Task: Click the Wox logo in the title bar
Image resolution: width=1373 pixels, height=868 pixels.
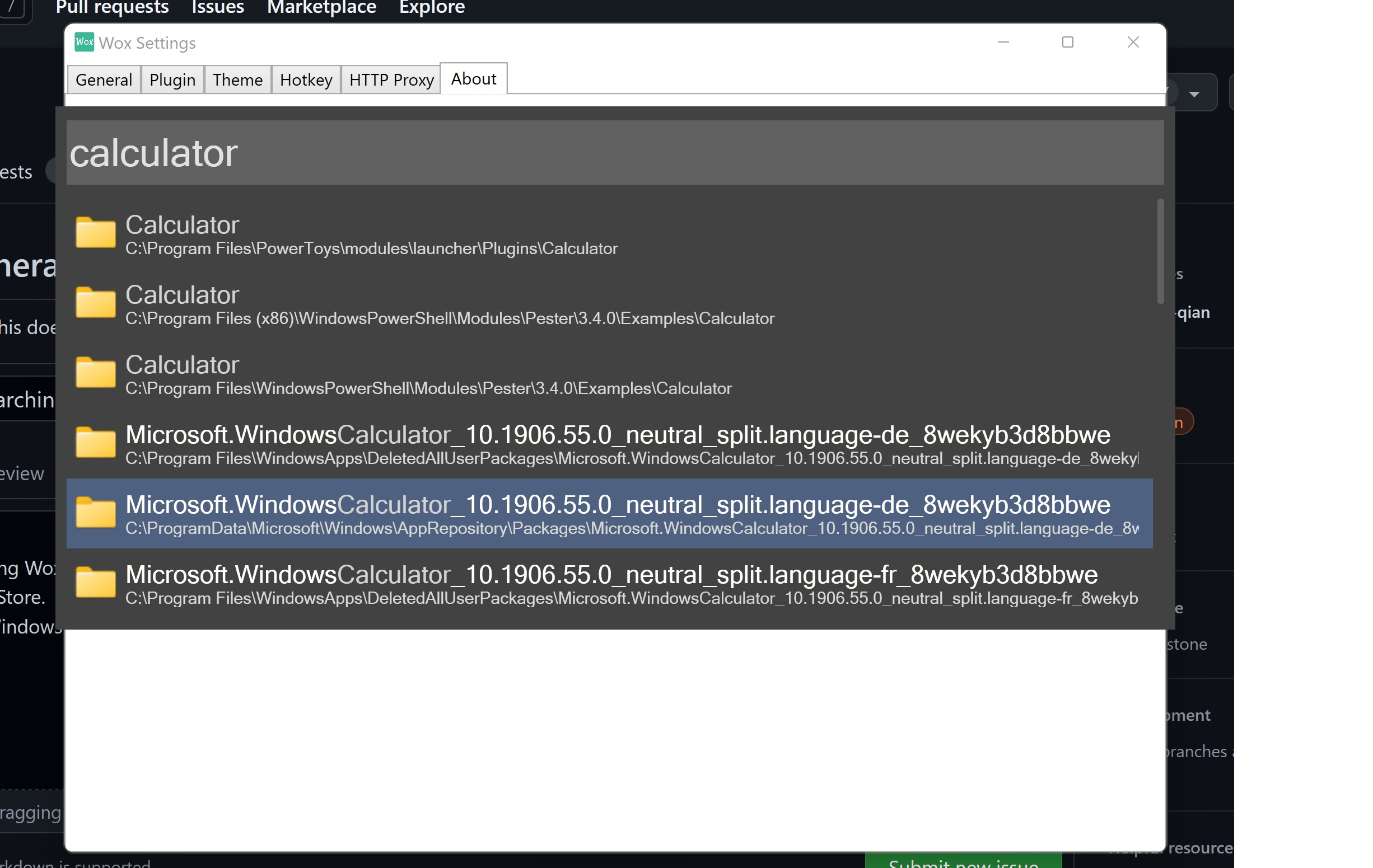Action: pyautogui.click(x=84, y=42)
